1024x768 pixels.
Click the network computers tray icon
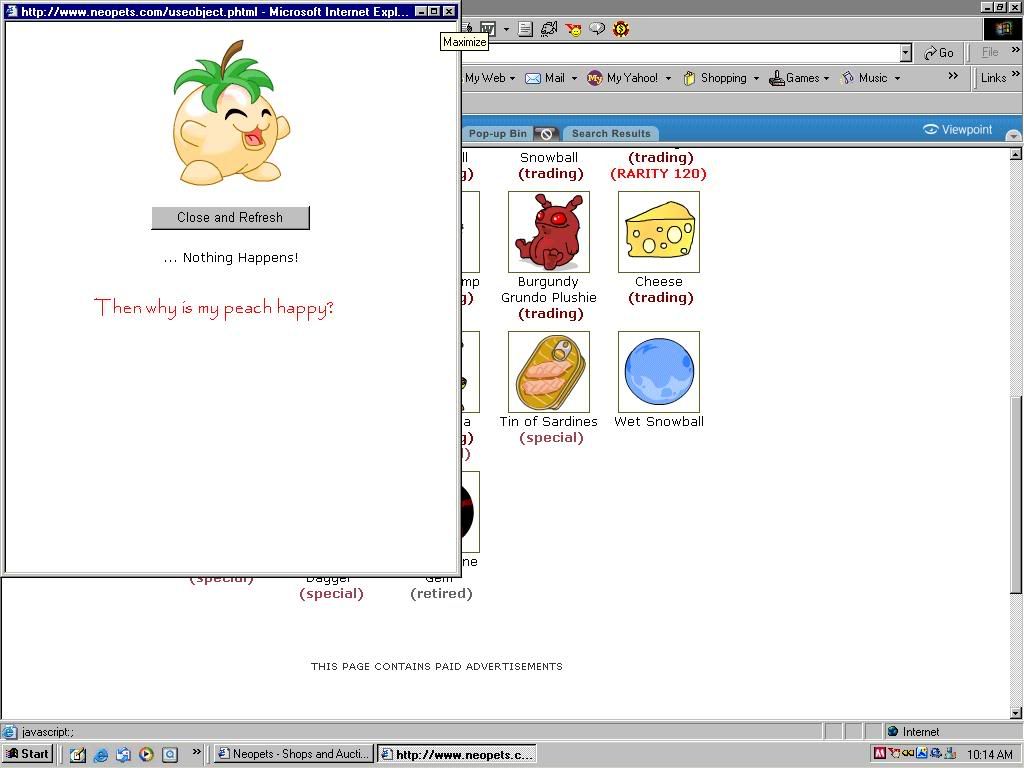pos(950,753)
